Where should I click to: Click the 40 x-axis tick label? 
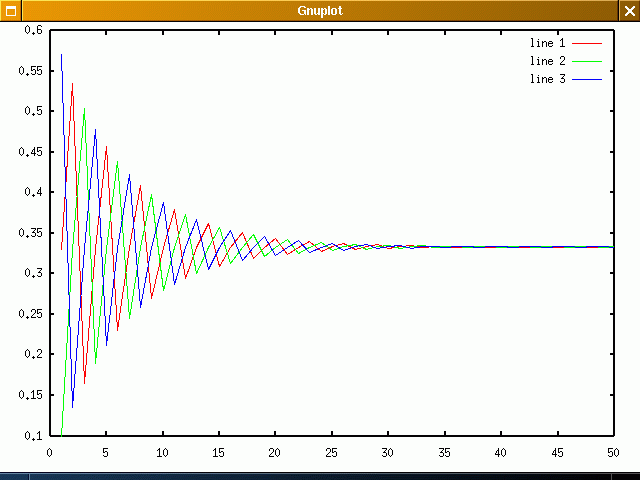(500, 452)
